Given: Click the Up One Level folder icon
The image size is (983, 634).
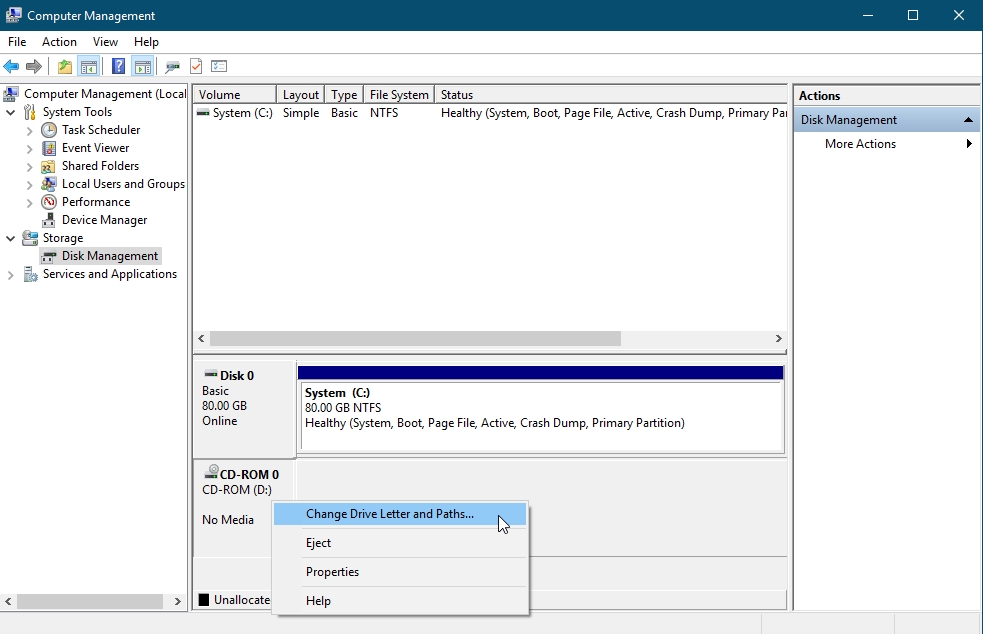Looking at the screenshot, I should pyautogui.click(x=65, y=66).
